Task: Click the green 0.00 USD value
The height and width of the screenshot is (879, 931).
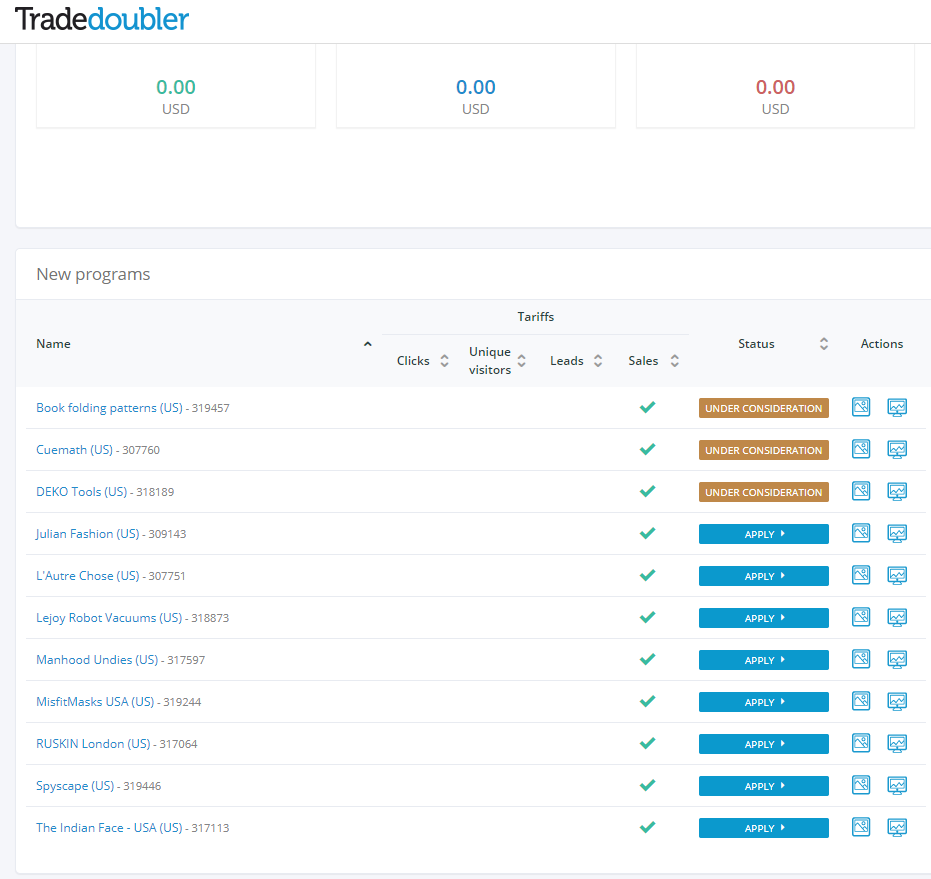Action: [176, 87]
